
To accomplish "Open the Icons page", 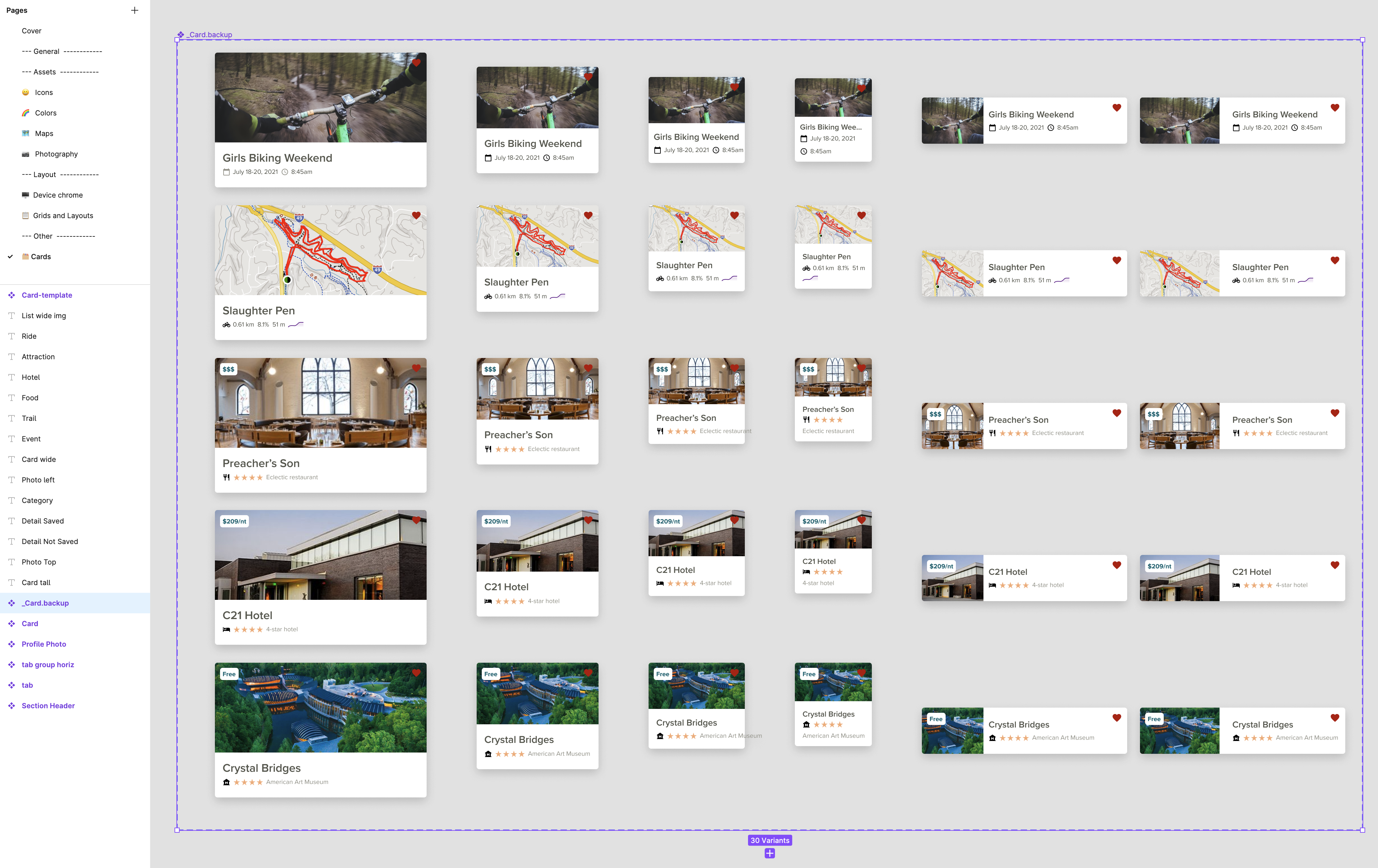I will pos(44,93).
